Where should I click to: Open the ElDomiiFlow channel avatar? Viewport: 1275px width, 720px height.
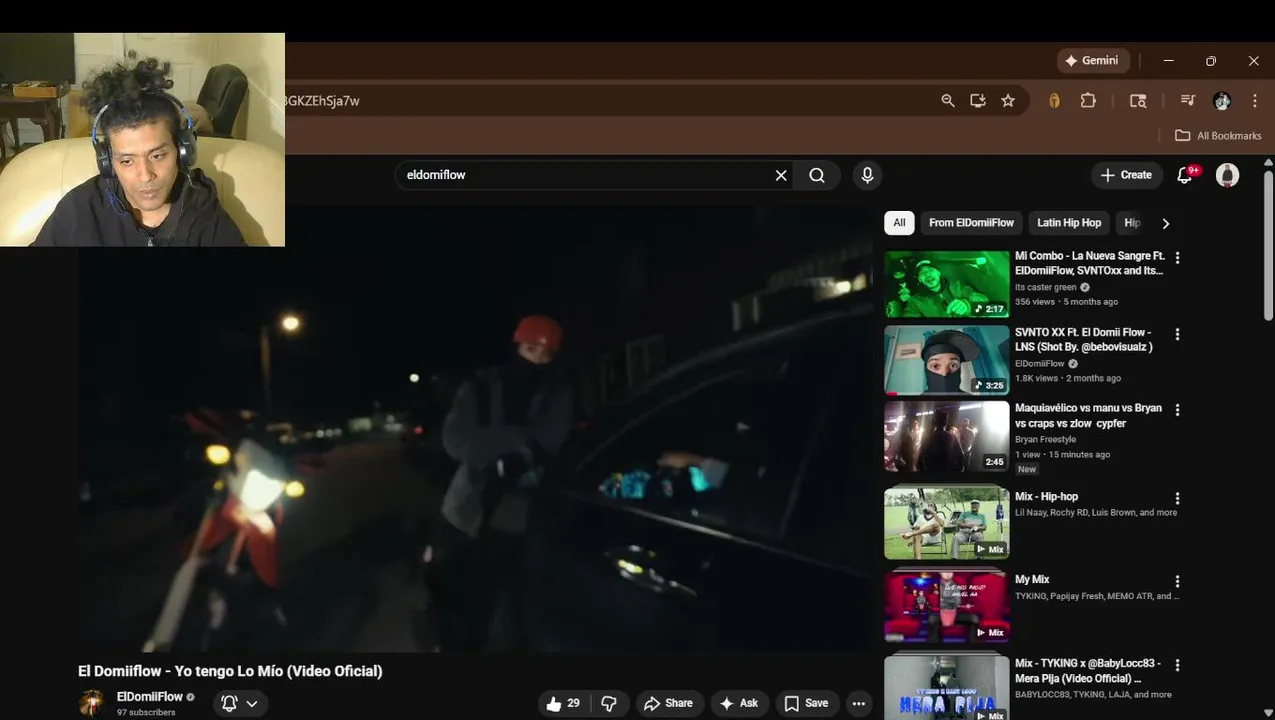click(92, 703)
